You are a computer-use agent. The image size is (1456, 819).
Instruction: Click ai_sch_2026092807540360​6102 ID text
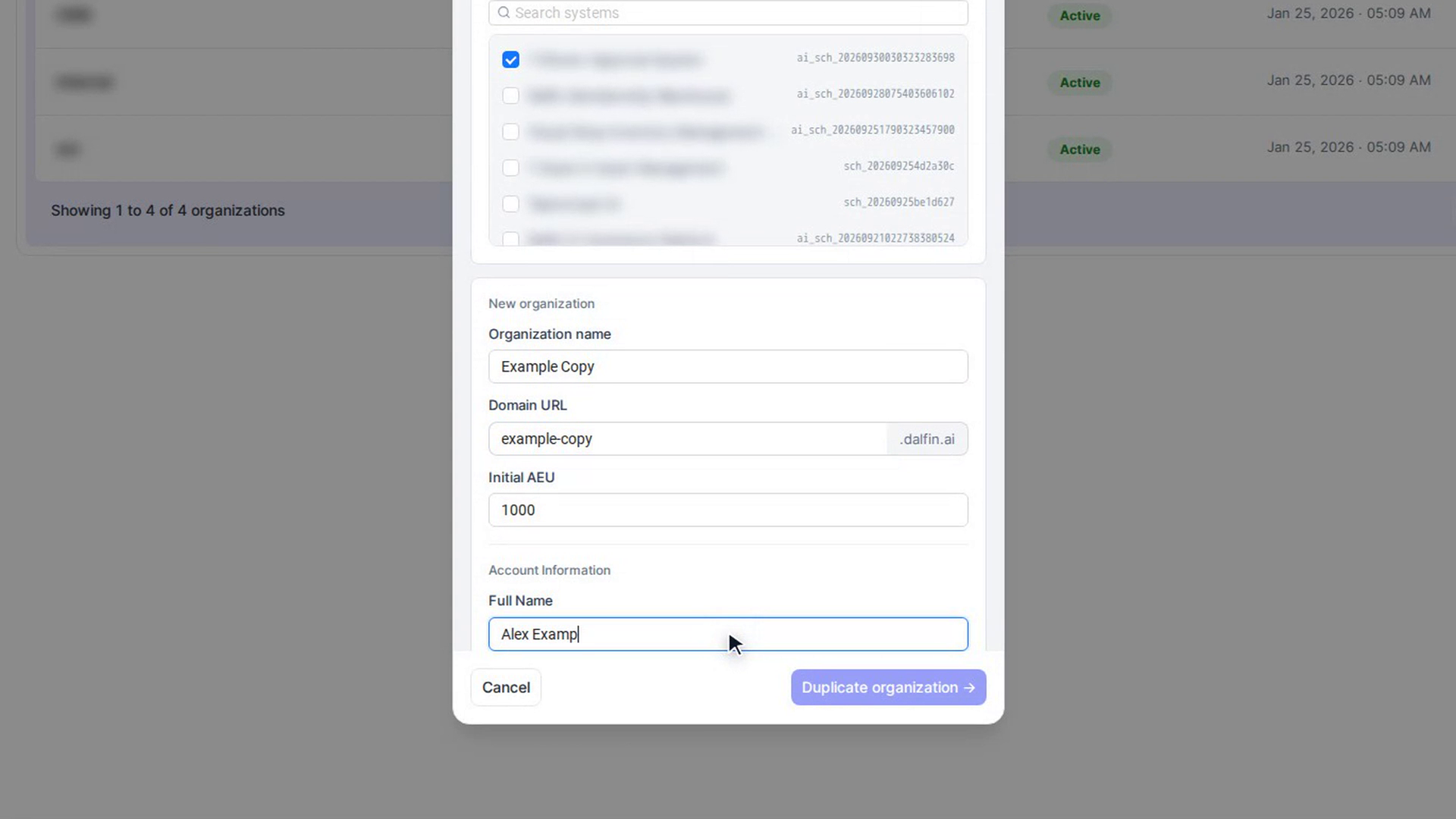coord(875,94)
